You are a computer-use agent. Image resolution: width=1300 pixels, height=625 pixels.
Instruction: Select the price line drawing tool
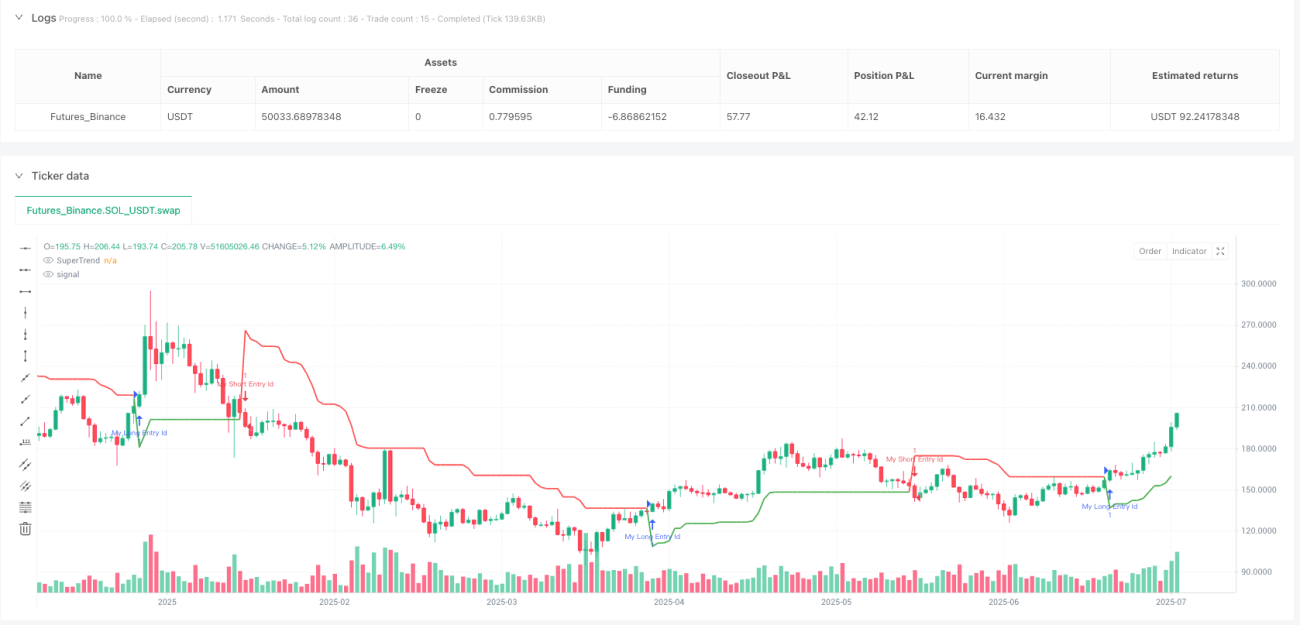(x=26, y=442)
